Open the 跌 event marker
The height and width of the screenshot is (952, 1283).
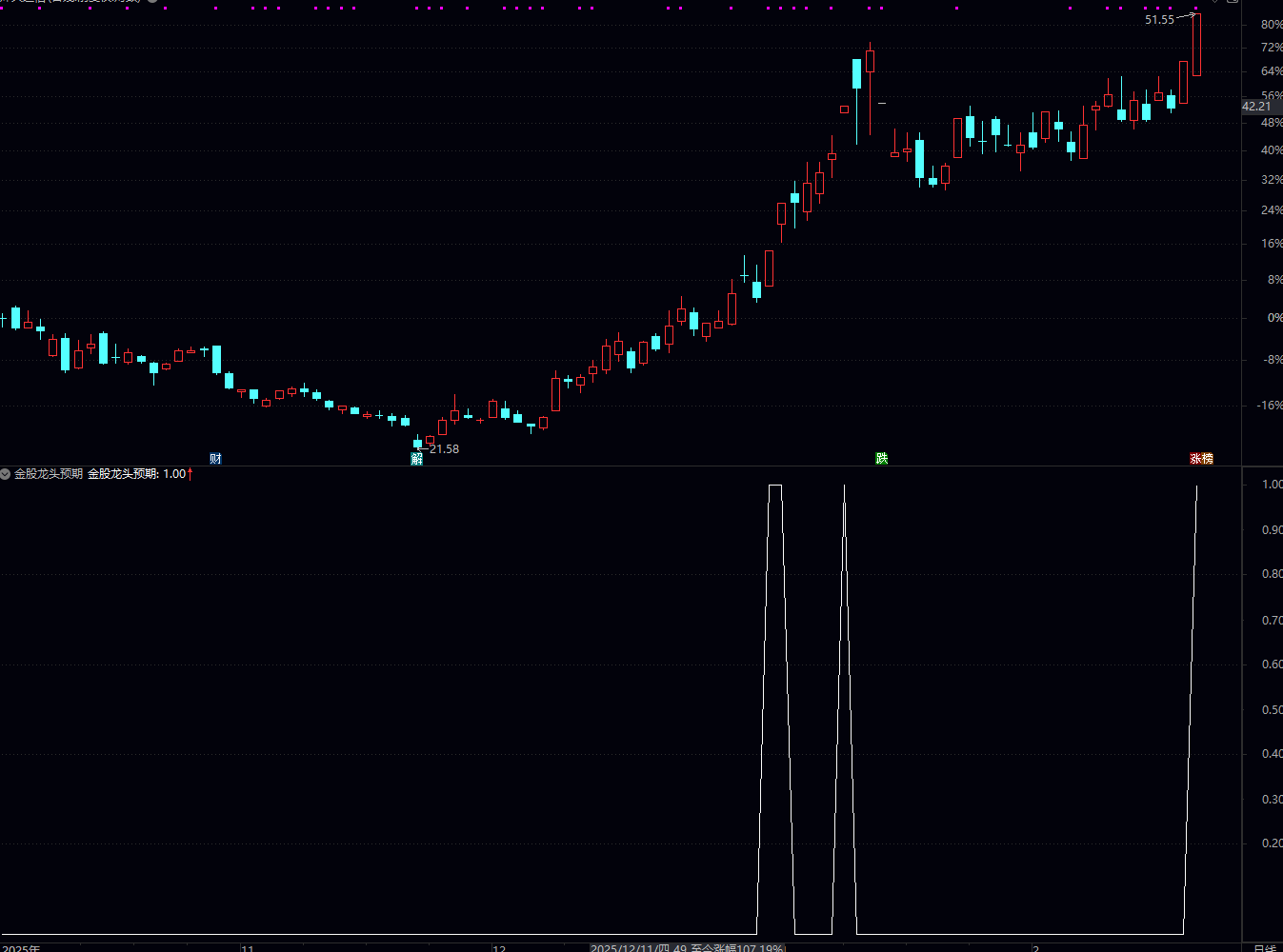(x=882, y=459)
